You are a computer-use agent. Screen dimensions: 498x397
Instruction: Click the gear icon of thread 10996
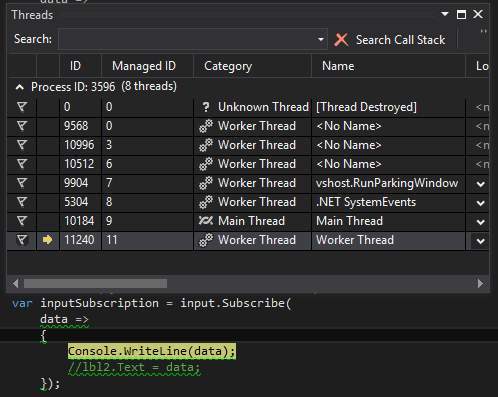click(206, 145)
